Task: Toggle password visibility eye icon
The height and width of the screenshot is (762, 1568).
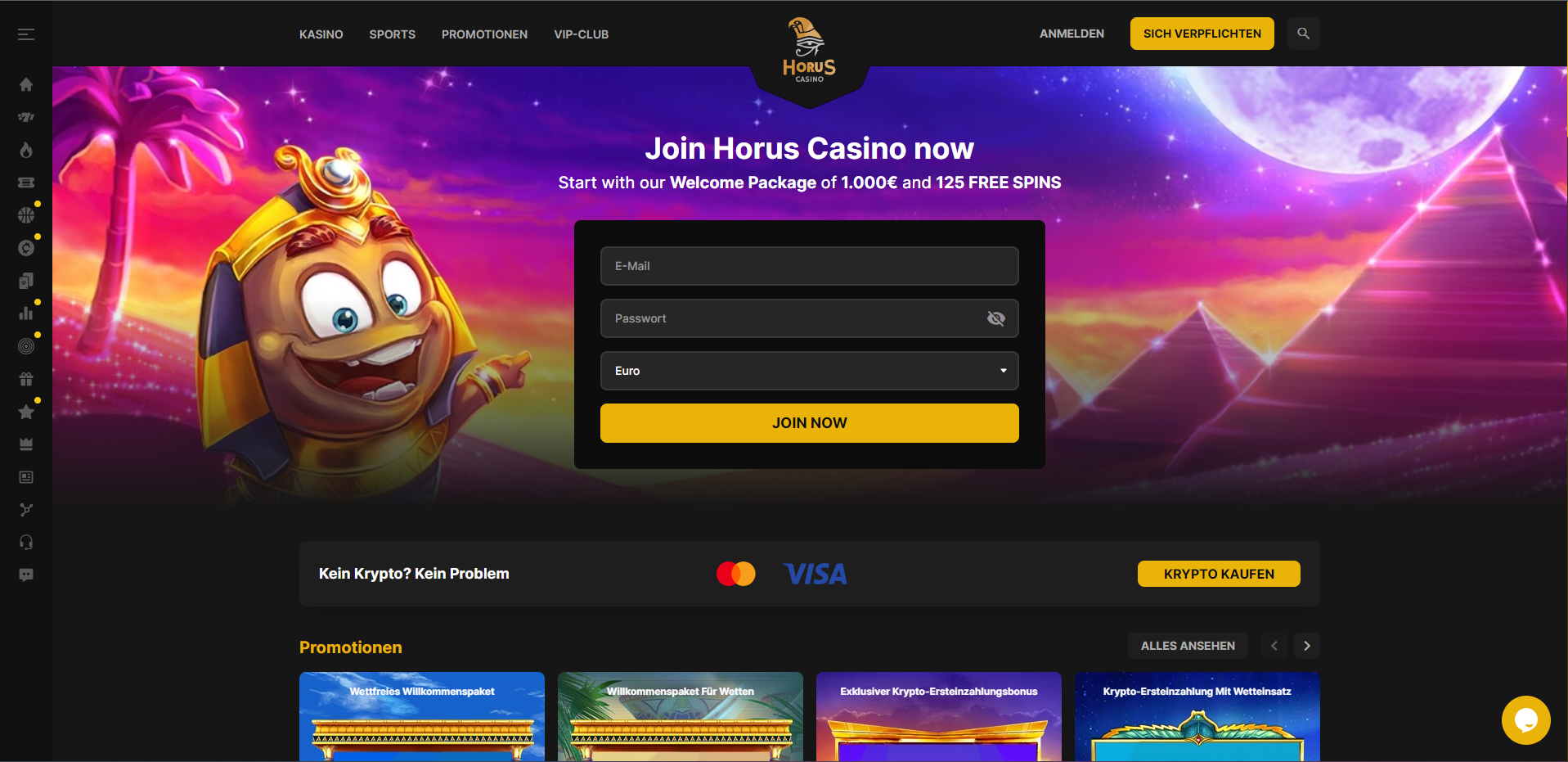Action: point(996,318)
